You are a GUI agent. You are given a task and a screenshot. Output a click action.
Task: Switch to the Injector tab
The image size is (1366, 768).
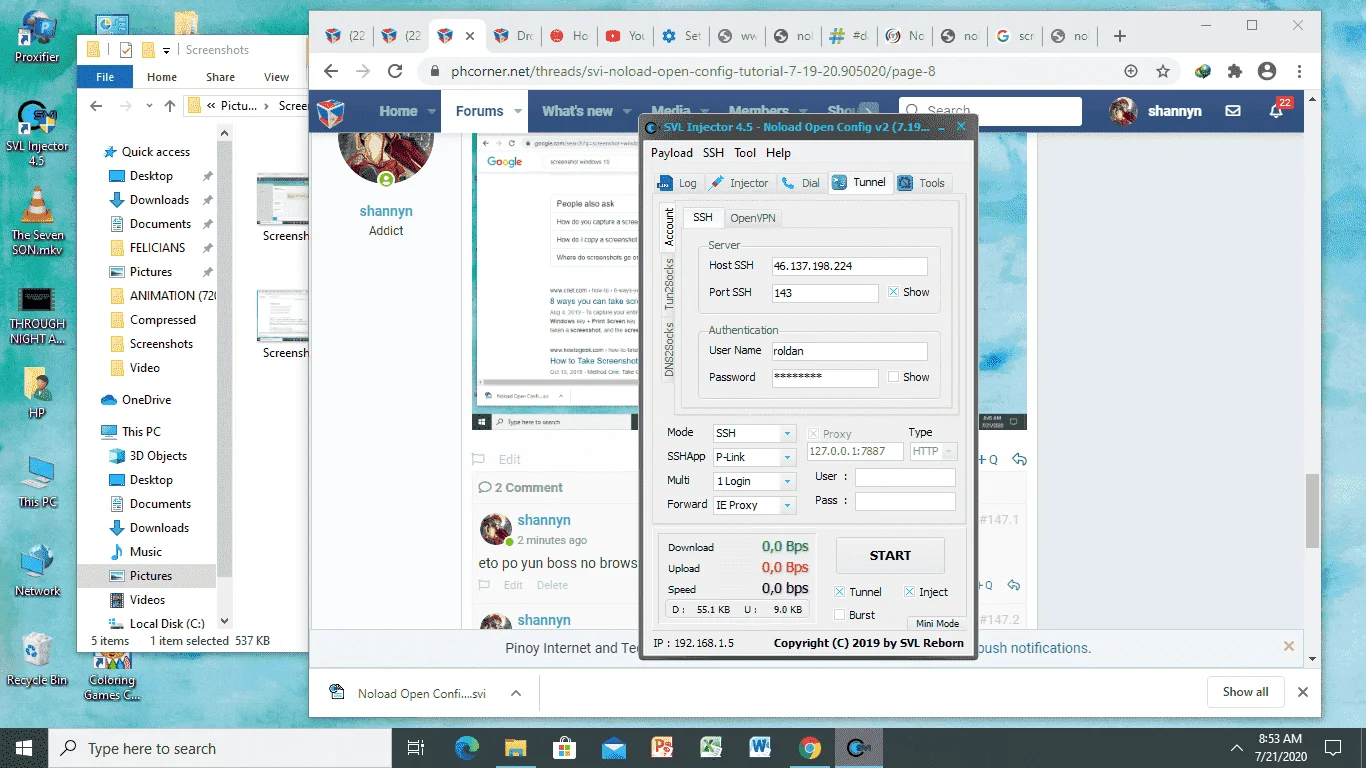click(739, 183)
